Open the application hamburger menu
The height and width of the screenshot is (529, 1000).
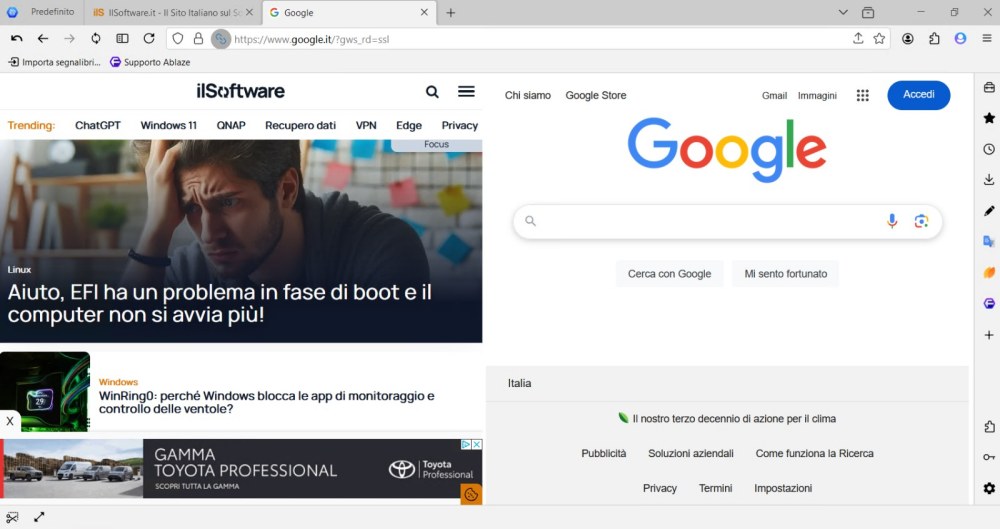pyautogui.click(x=987, y=39)
